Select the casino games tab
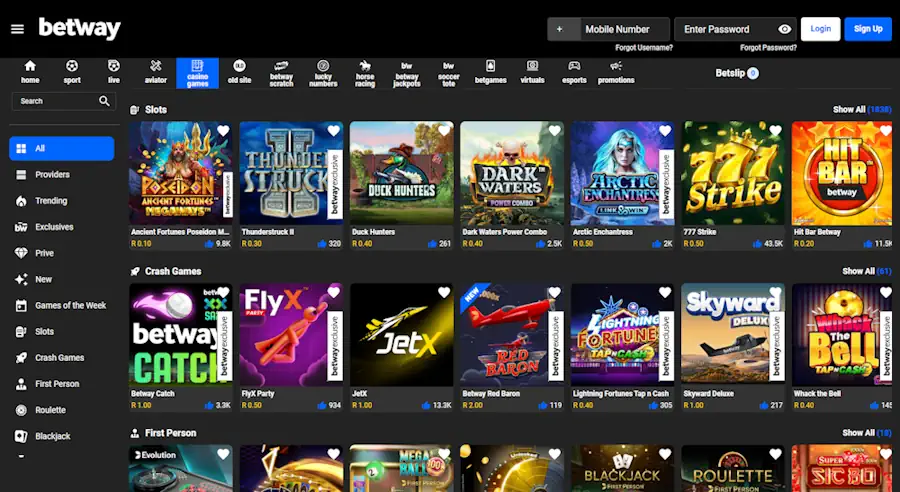 pyautogui.click(x=197, y=73)
